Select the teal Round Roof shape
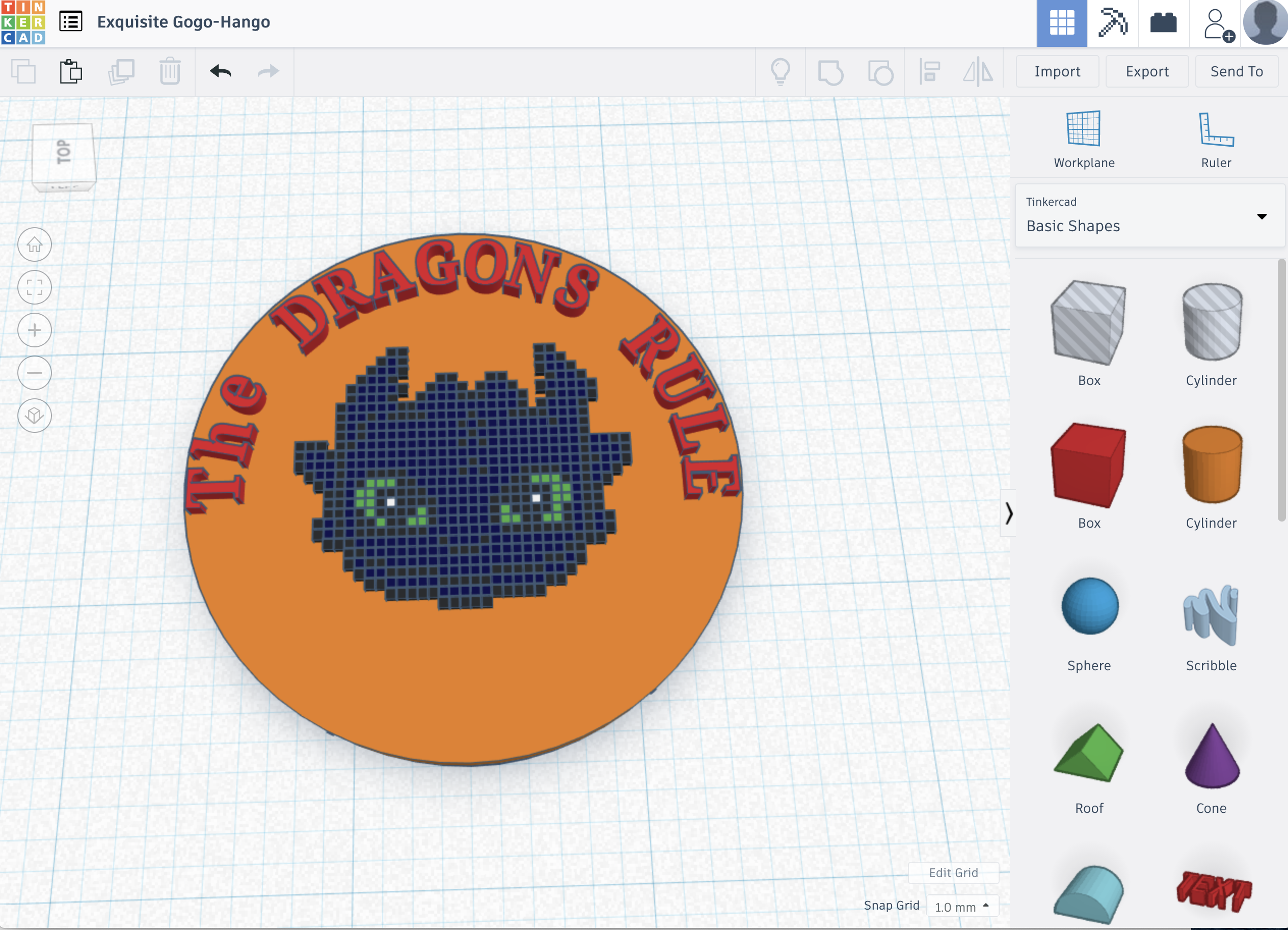This screenshot has width=1288, height=930. pyautogui.click(x=1089, y=895)
